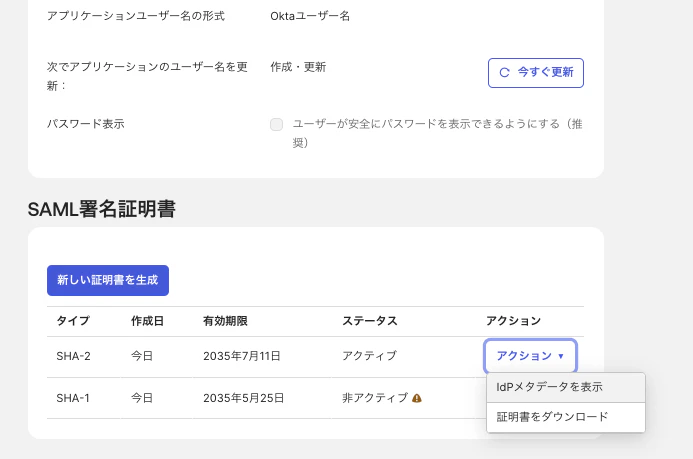This screenshot has height=459, width=693.
Task: Click the 2035年5月25日 expiry date
Action: 244,398
